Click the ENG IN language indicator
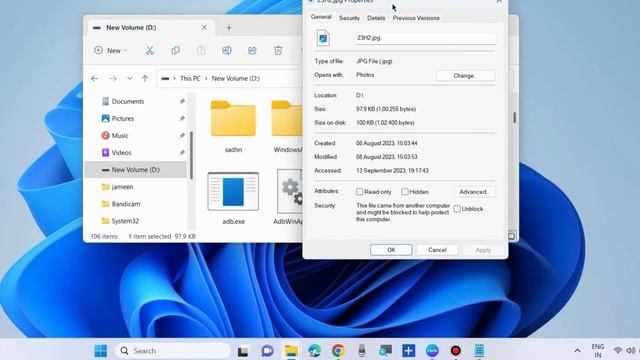 pyautogui.click(x=598, y=351)
